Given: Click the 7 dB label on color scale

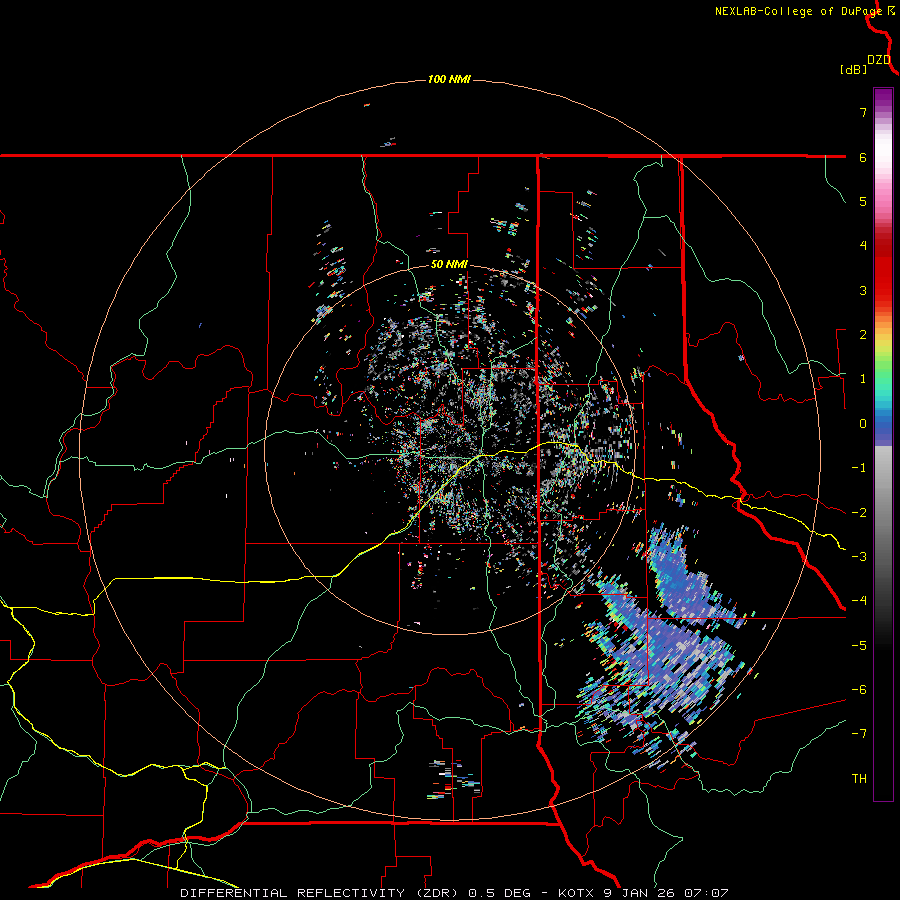Looking at the screenshot, I should 863,112.
